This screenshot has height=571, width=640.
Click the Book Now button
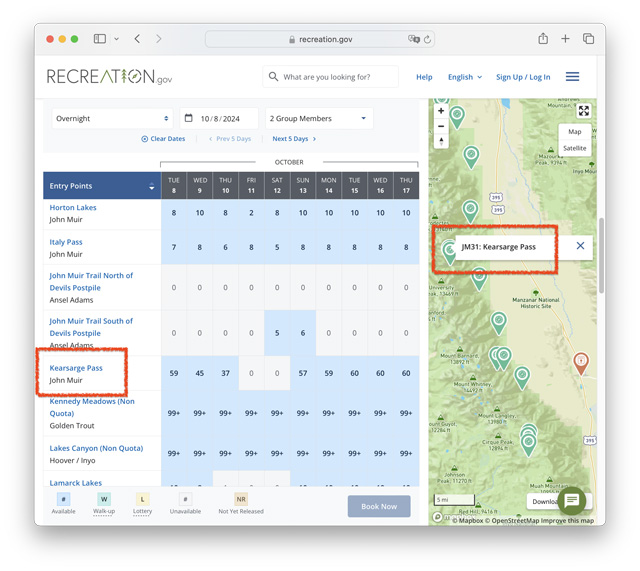pyautogui.click(x=379, y=506)
